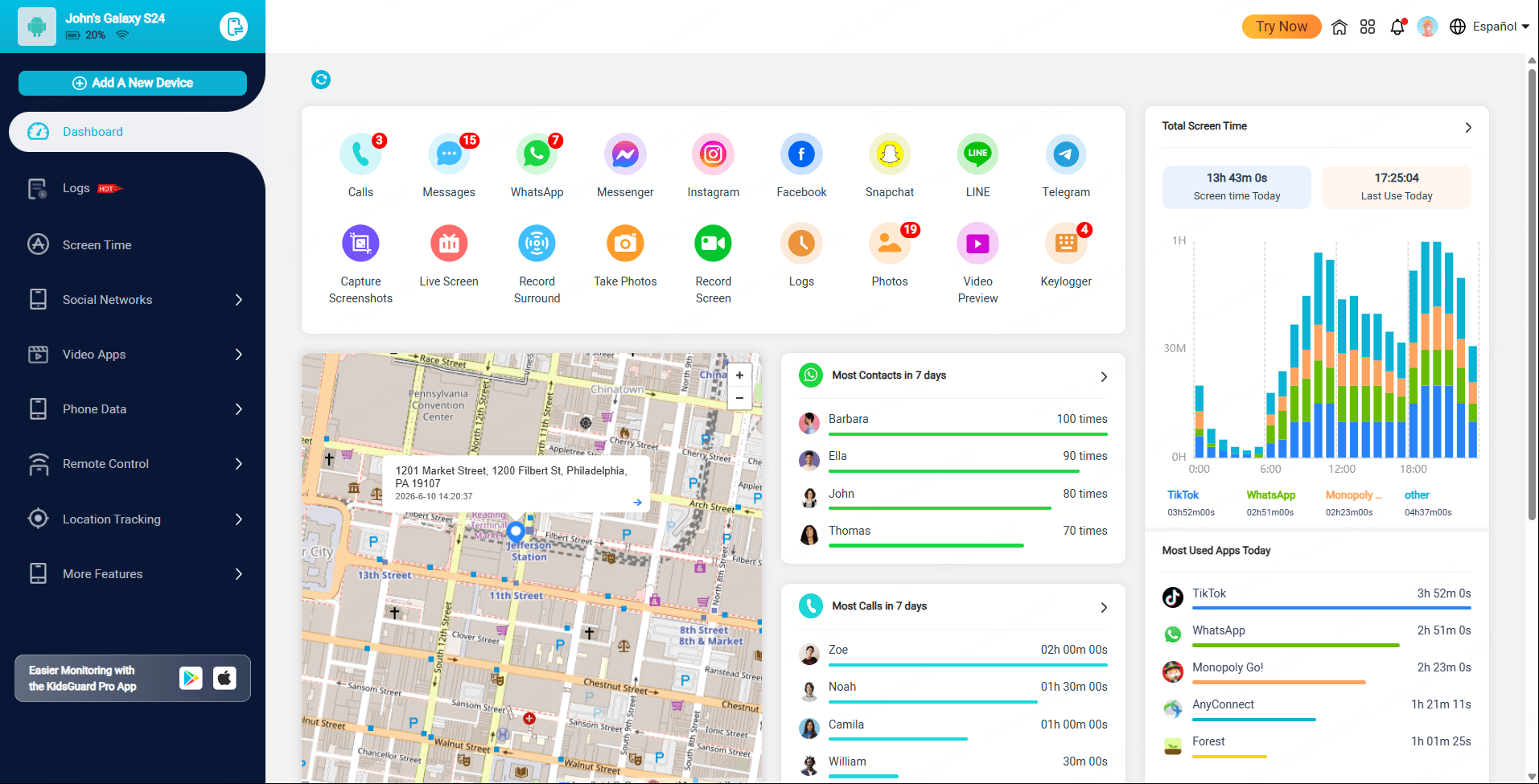Expand Social Networks sidebar section
1539x784 pixels.
[x=133, y=300]
